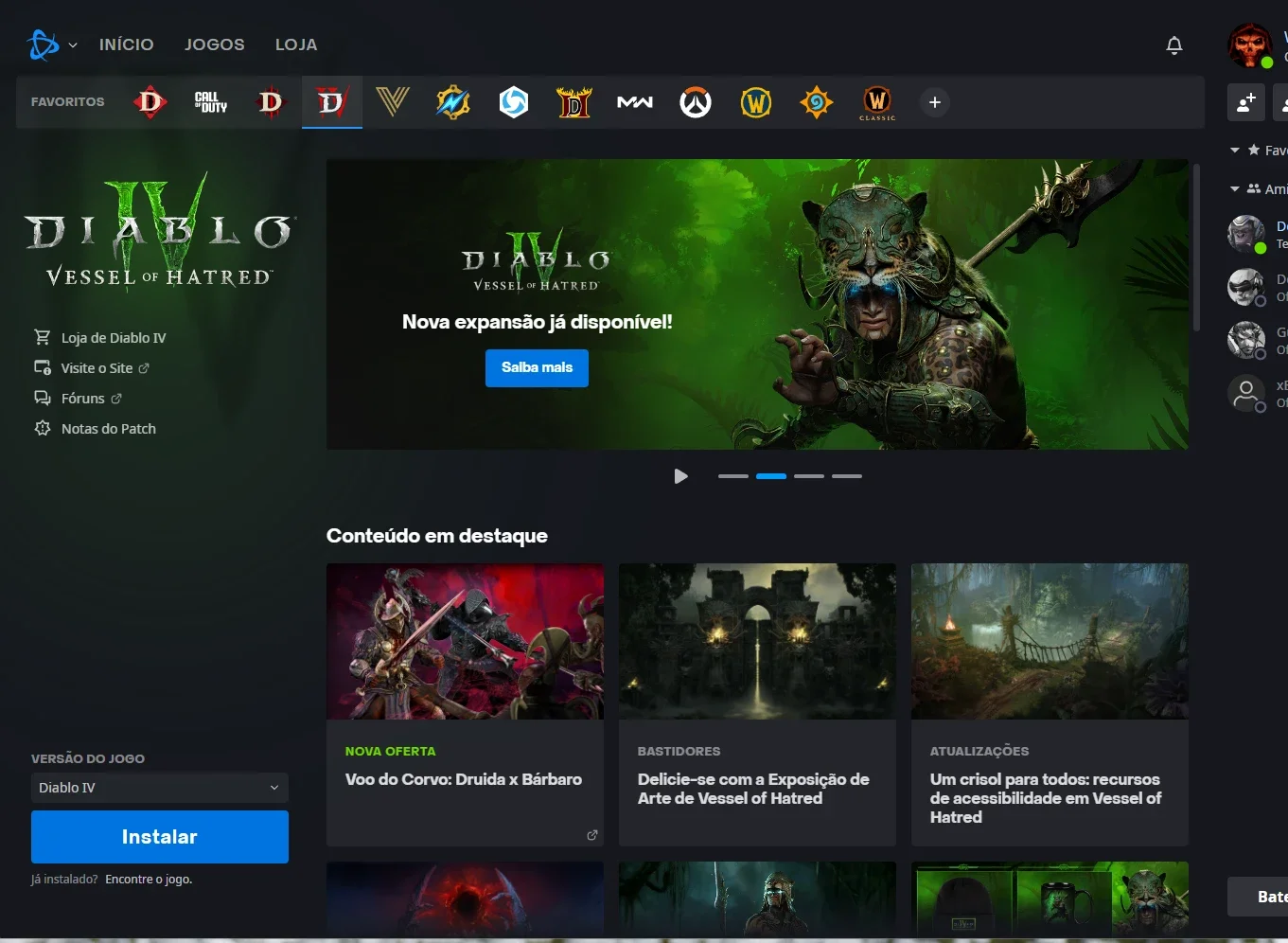Open the Overwatch favorite icon
This screenshot has width=1288, height=943.
pyautogui.click(x=696, y=102)
